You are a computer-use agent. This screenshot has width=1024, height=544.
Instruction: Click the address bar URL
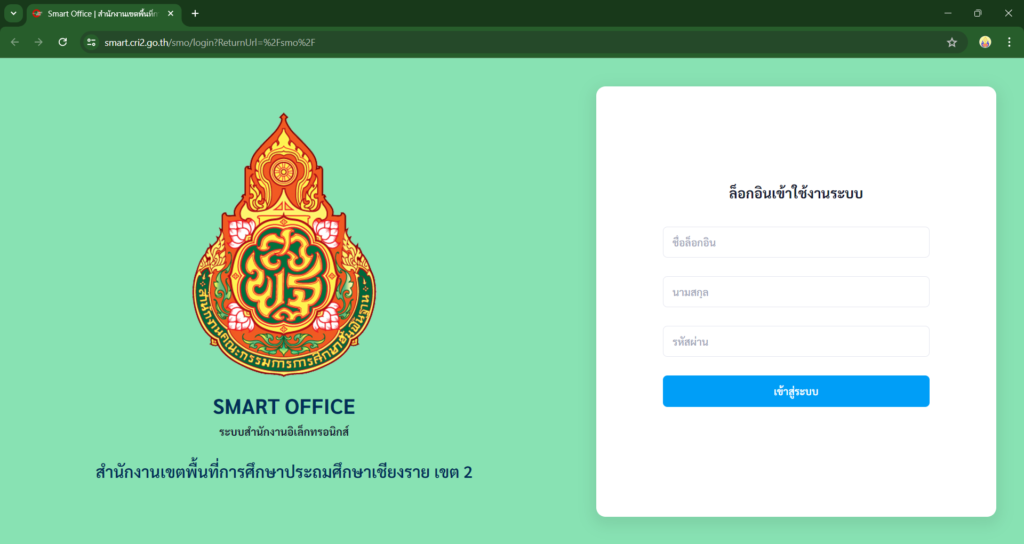tap(210, 42)
